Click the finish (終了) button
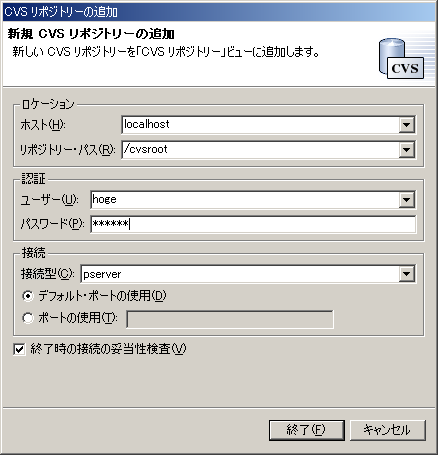Image resolution: width=438 pixels, height=455 pixels. pyautogui.click(x=307, y=430)
